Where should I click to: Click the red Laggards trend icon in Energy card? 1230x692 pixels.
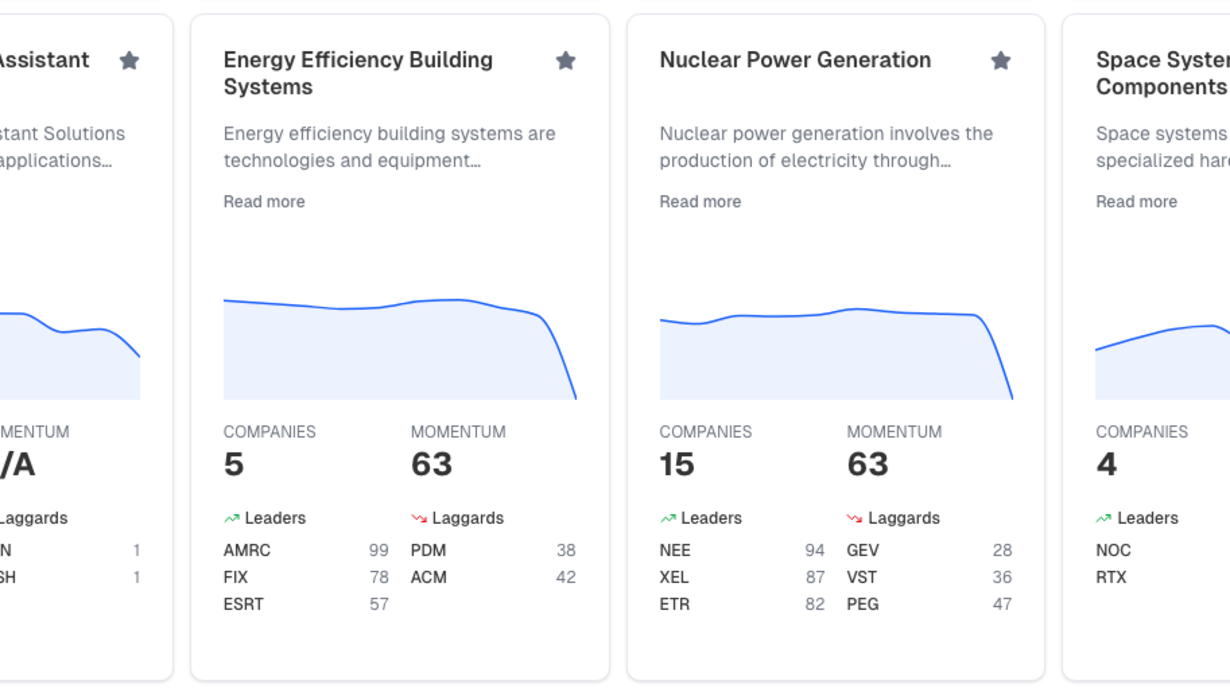[x=419, y=518]
